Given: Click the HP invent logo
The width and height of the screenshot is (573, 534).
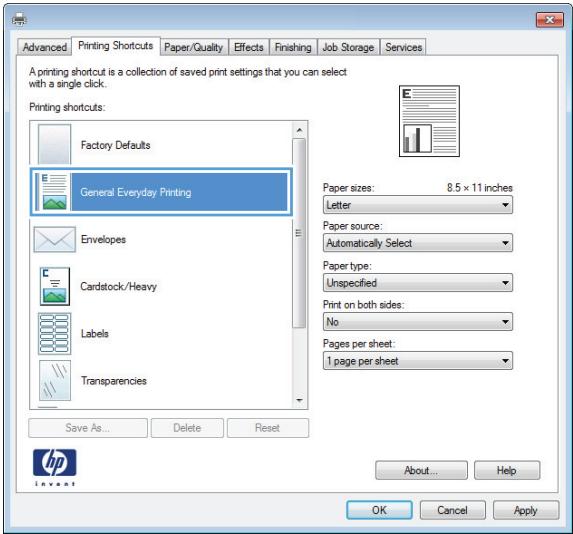Looking at the screenshot, I should 54,467.
